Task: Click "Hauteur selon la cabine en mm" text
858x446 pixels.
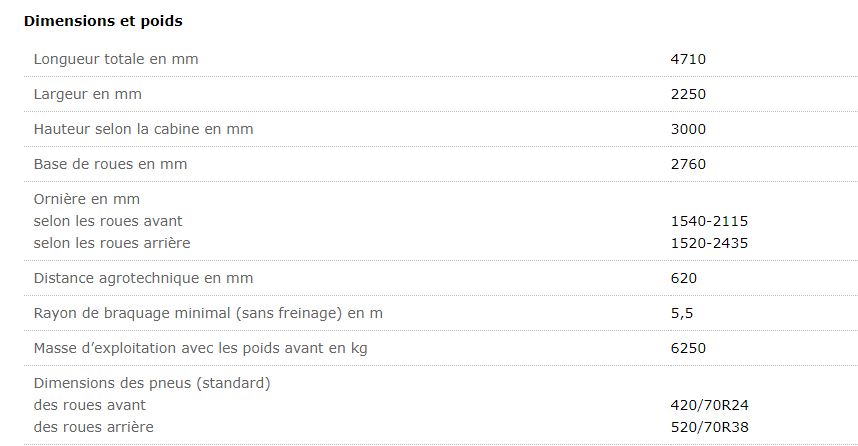Action: tap(143, 129)
